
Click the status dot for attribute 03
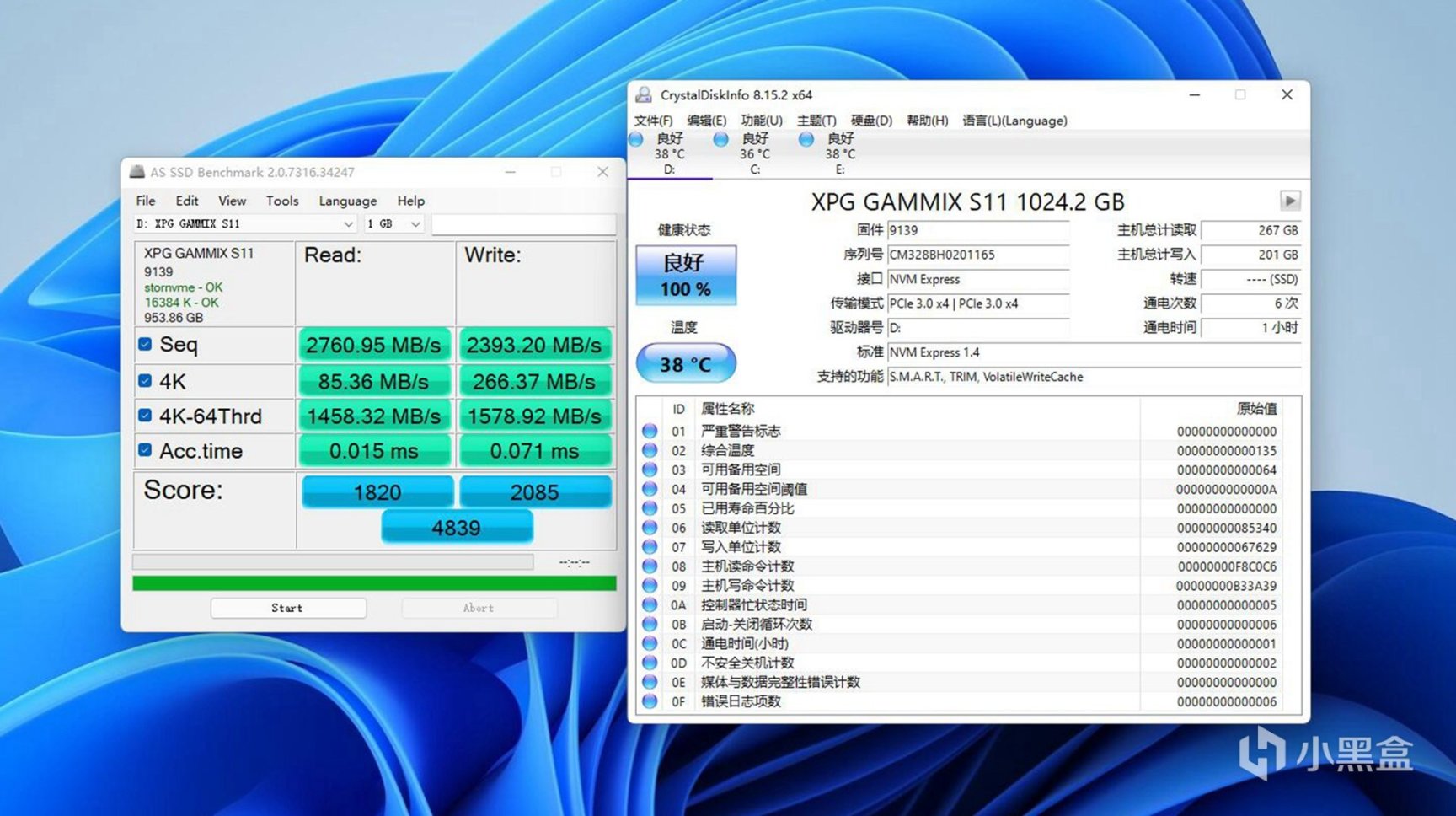650,470
